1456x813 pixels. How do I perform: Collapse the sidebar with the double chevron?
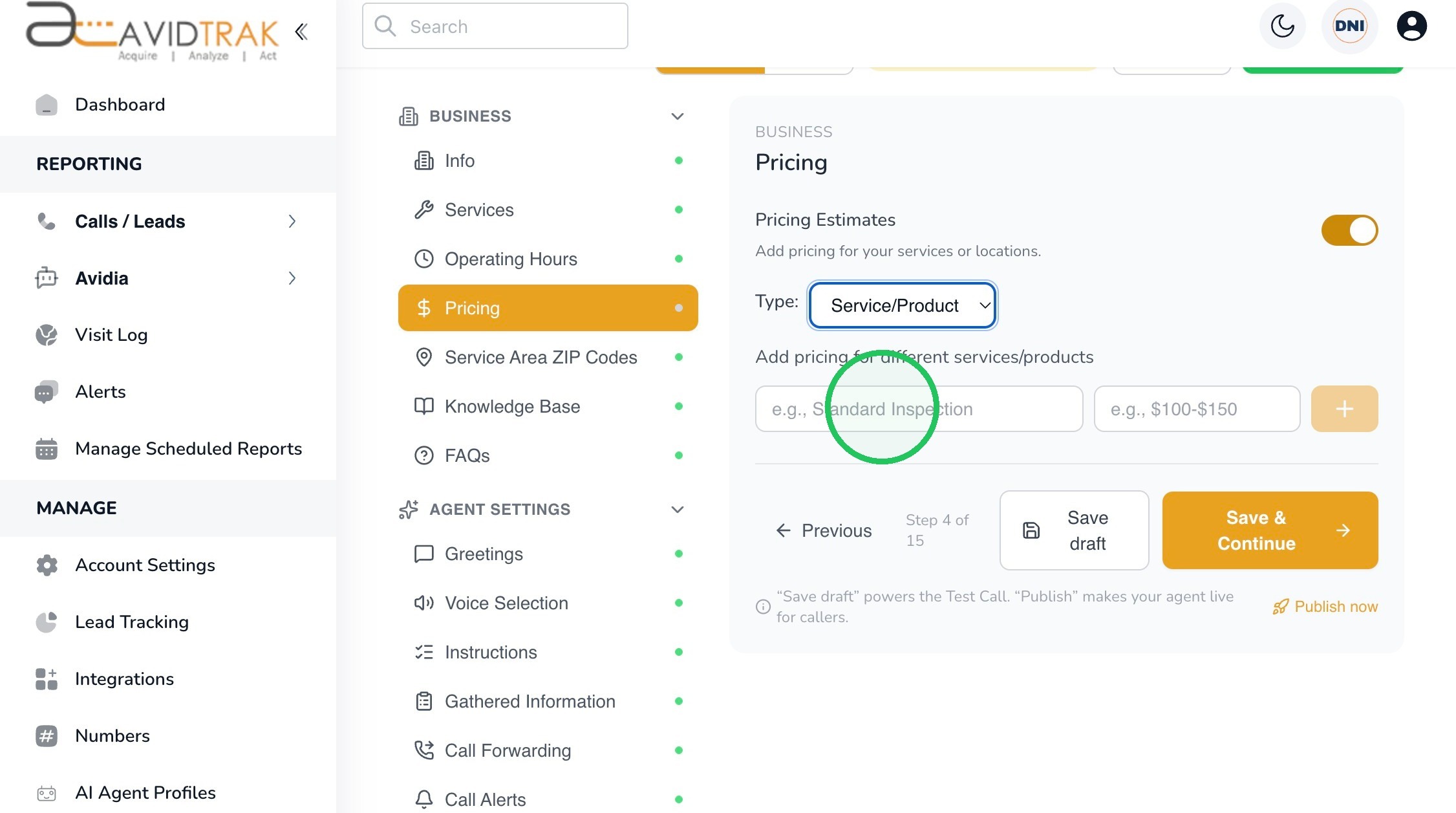tap(301, 32)
